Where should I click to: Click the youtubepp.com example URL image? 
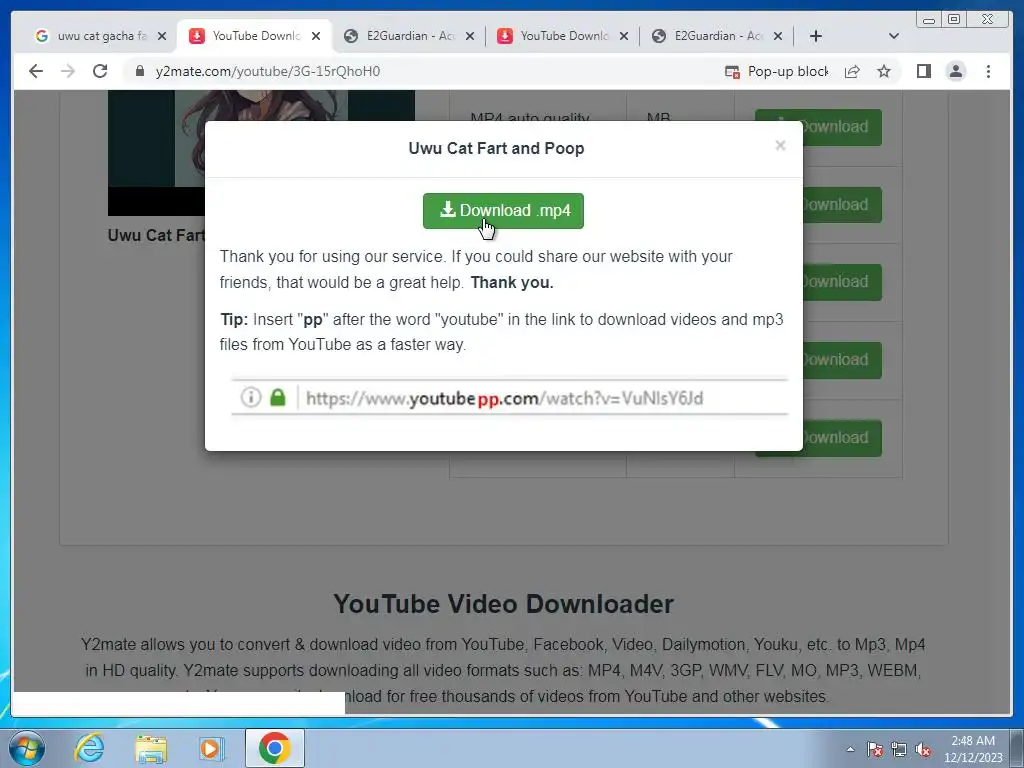509,396
